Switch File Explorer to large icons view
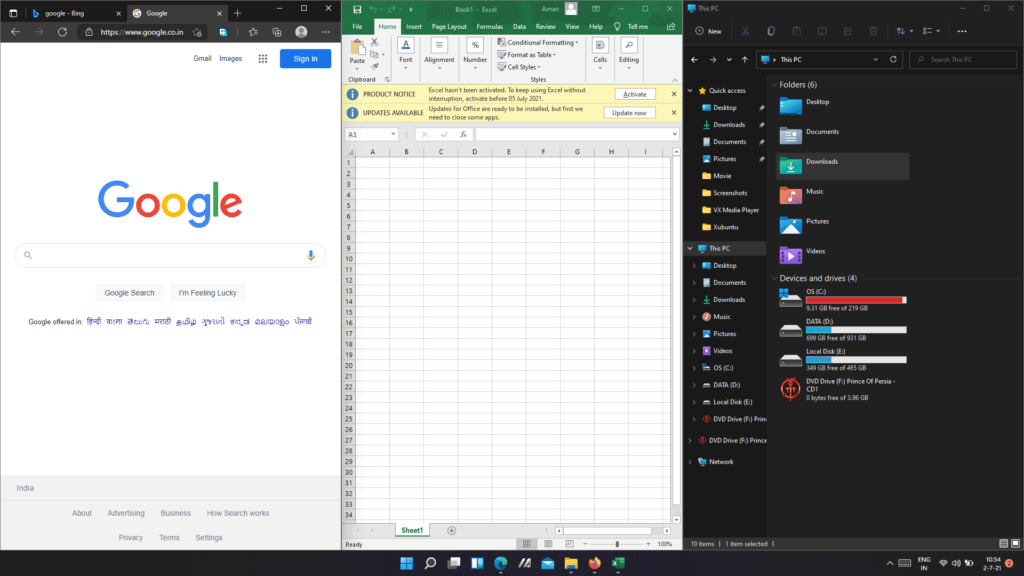 pyautogui.click(x=1016, y=543)
